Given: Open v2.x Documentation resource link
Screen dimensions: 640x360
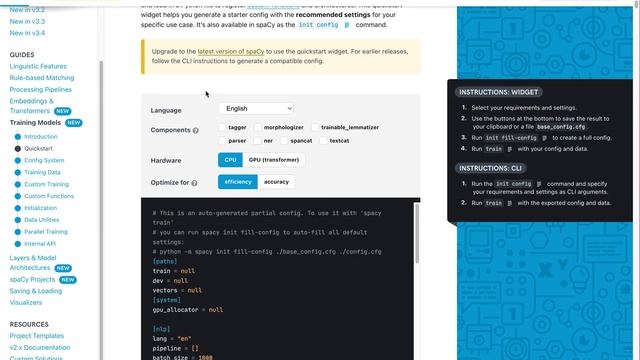Looking at the screenshot, I should (x=40, y=347).
